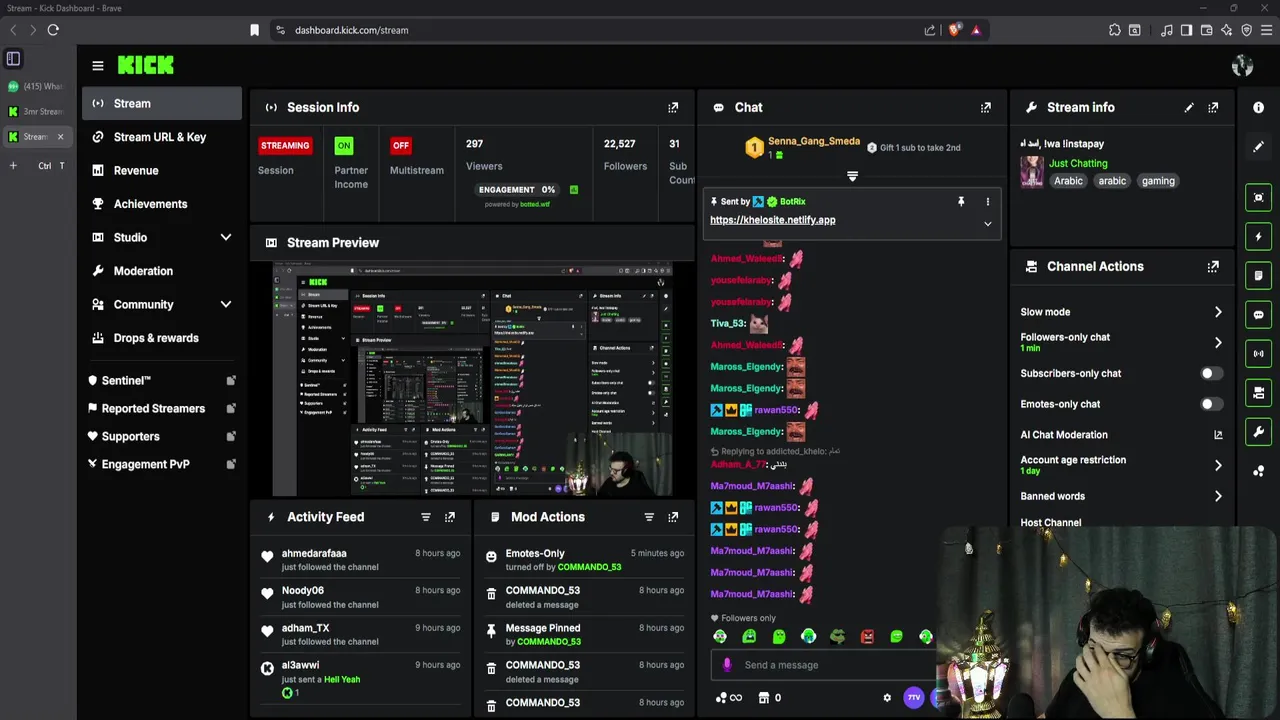The width and height of the screenshot is (1280, 720).
Task: Expand the pinned message chevron
Action: [988, 224]
